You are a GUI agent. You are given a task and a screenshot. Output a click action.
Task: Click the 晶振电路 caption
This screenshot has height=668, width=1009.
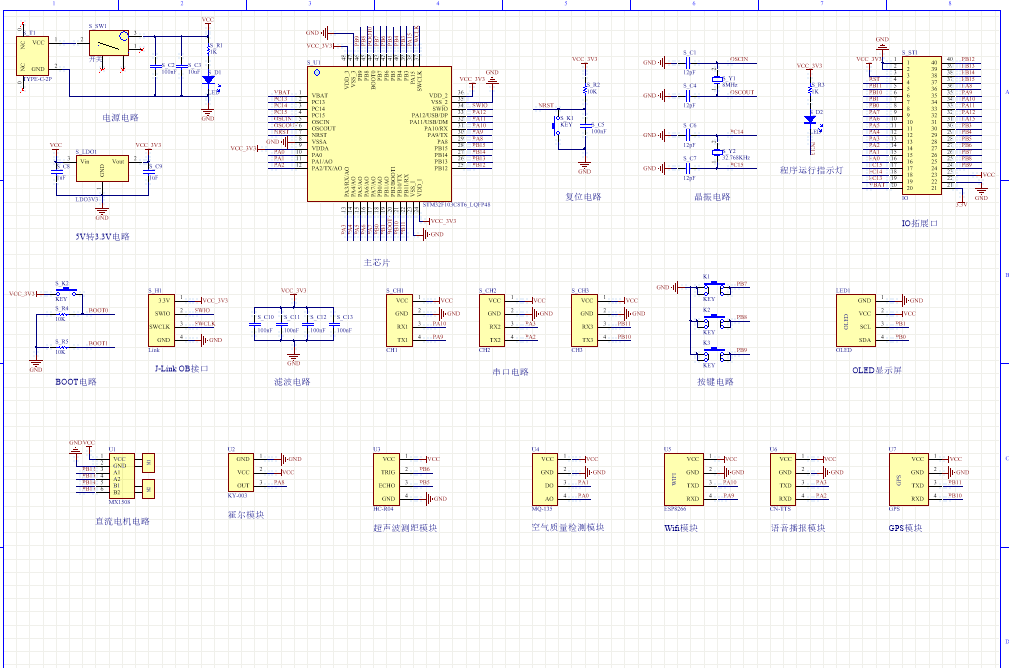tap(712, 197)
